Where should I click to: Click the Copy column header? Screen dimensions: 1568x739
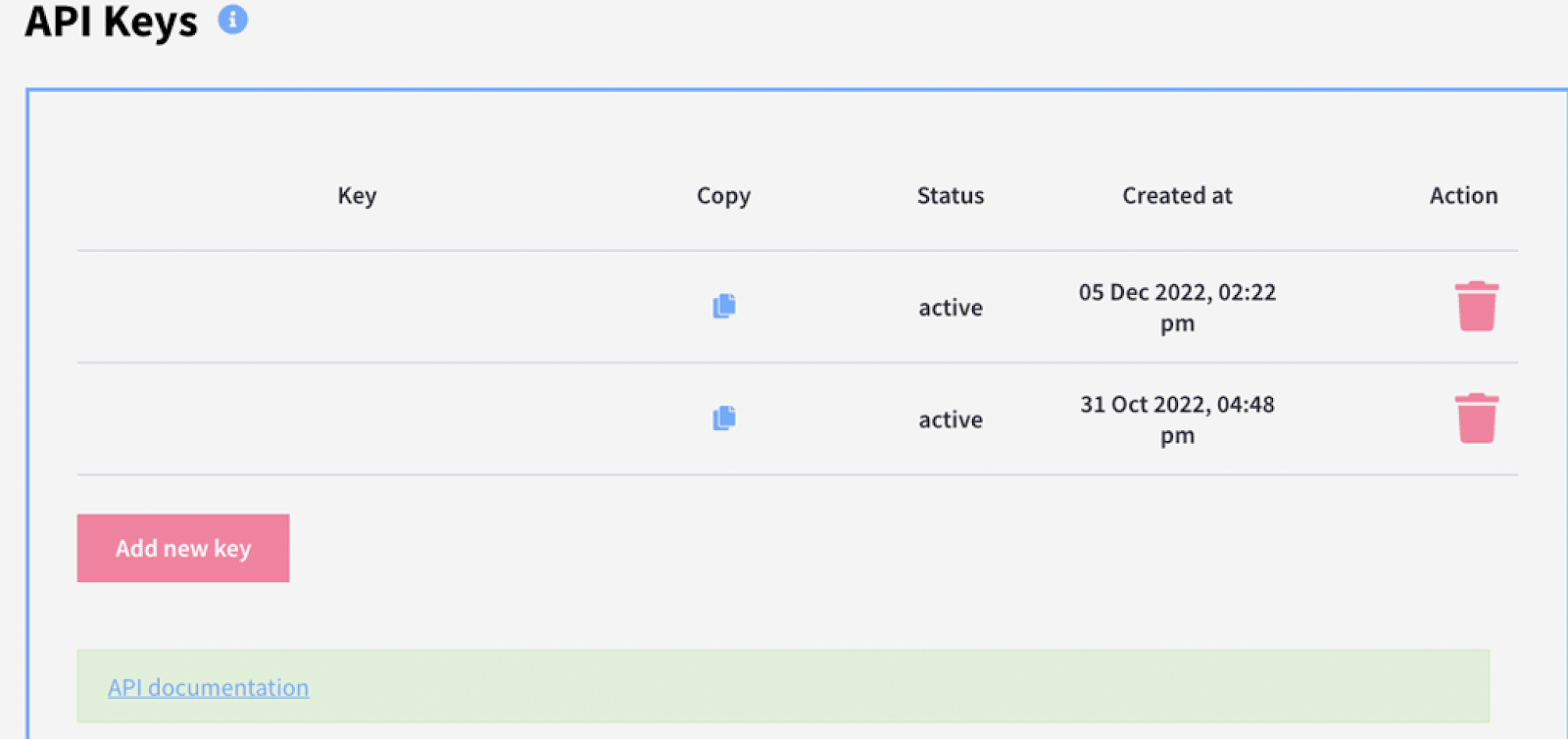(723, 196)
